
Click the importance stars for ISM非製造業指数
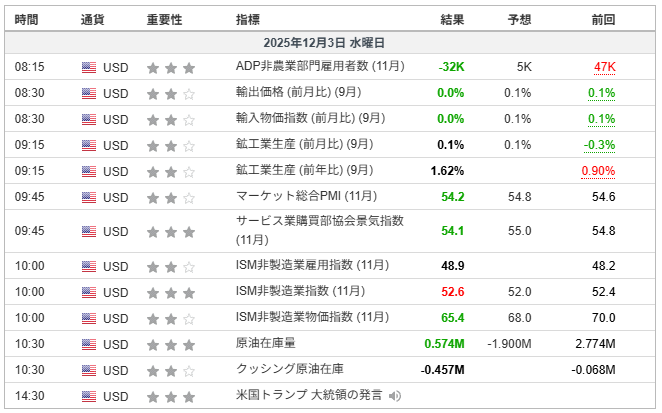170,292
